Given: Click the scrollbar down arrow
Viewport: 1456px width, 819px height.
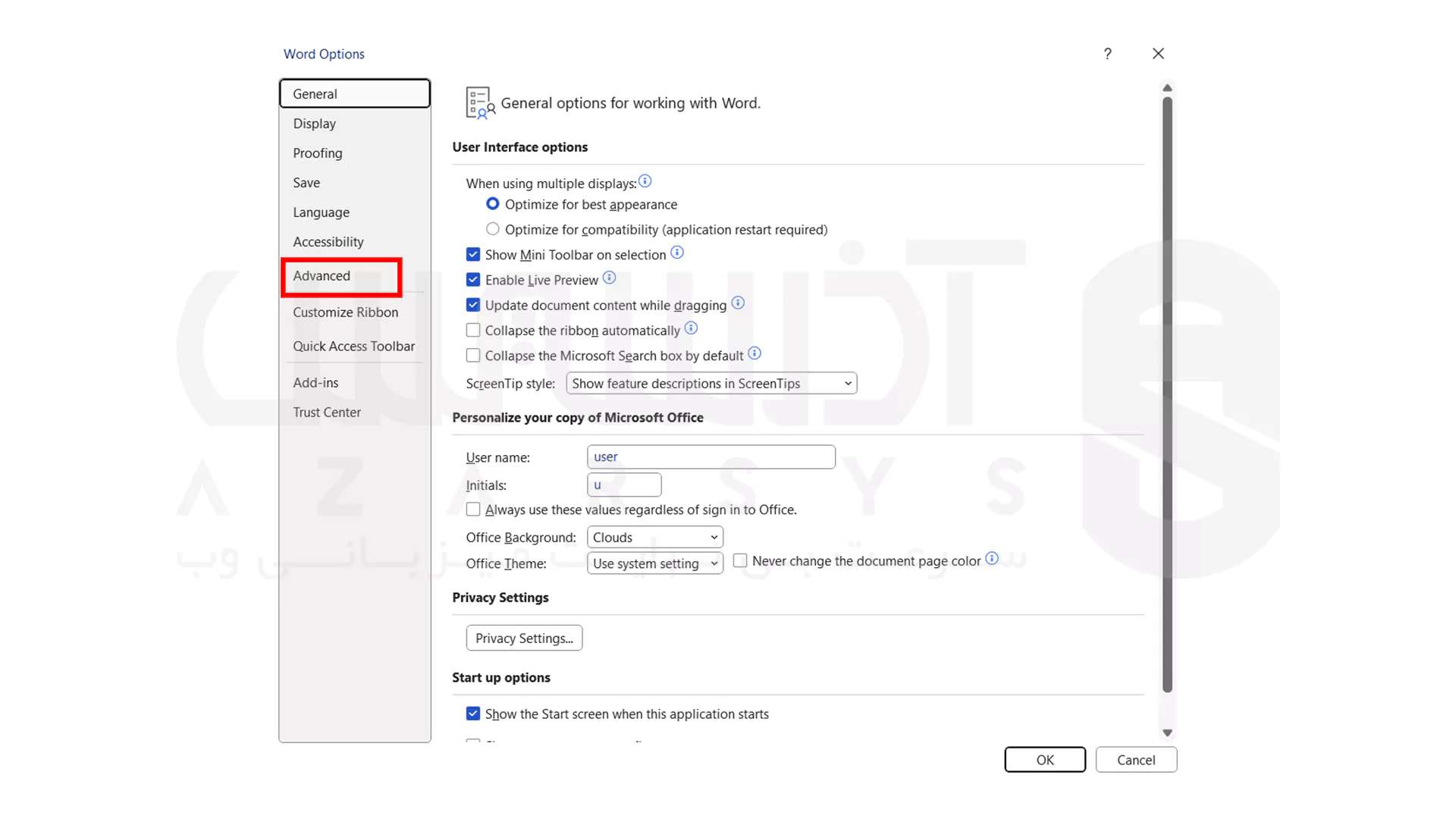Looking at the screenshot, I should 1168,733.
